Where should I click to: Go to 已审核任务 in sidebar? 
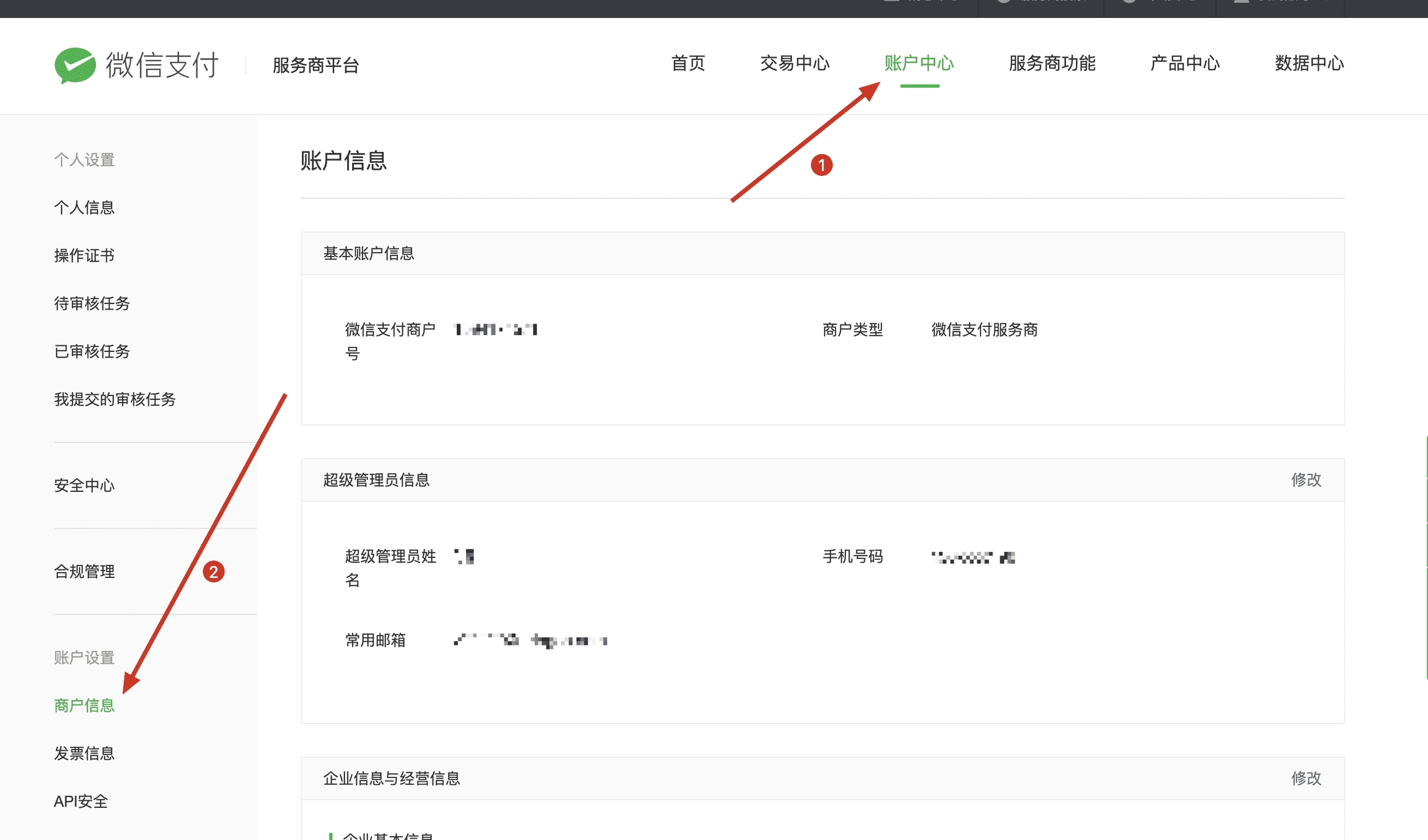(92, 351)
